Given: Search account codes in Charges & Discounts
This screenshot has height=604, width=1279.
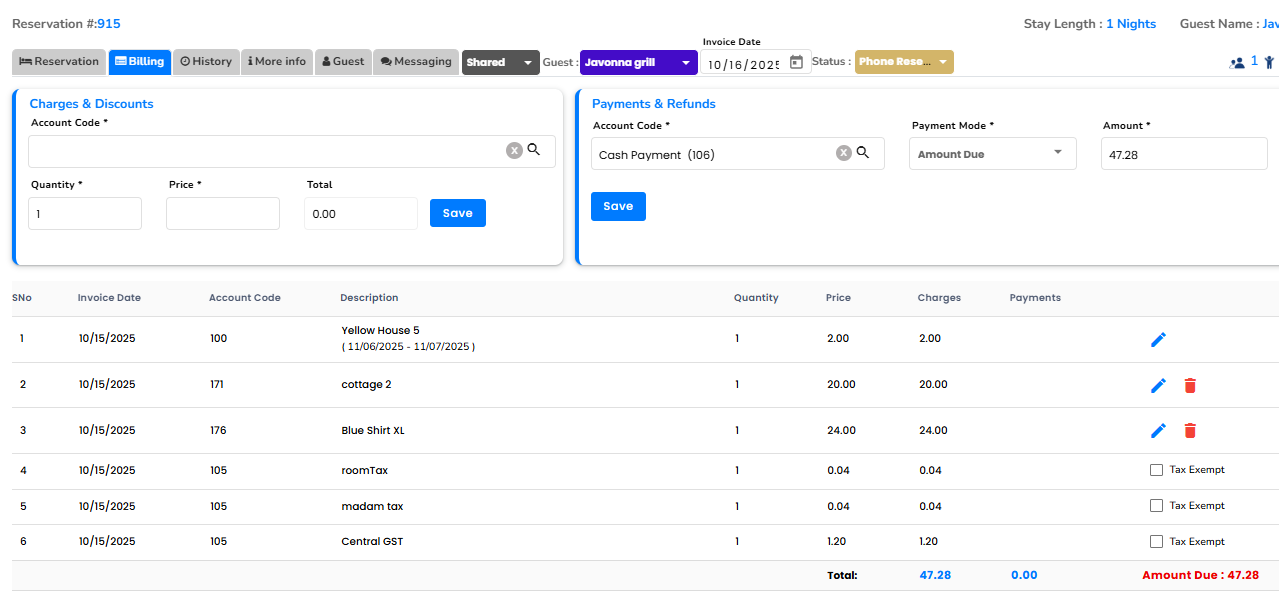Looking at the screenshot, I should (x=534, y=149).
